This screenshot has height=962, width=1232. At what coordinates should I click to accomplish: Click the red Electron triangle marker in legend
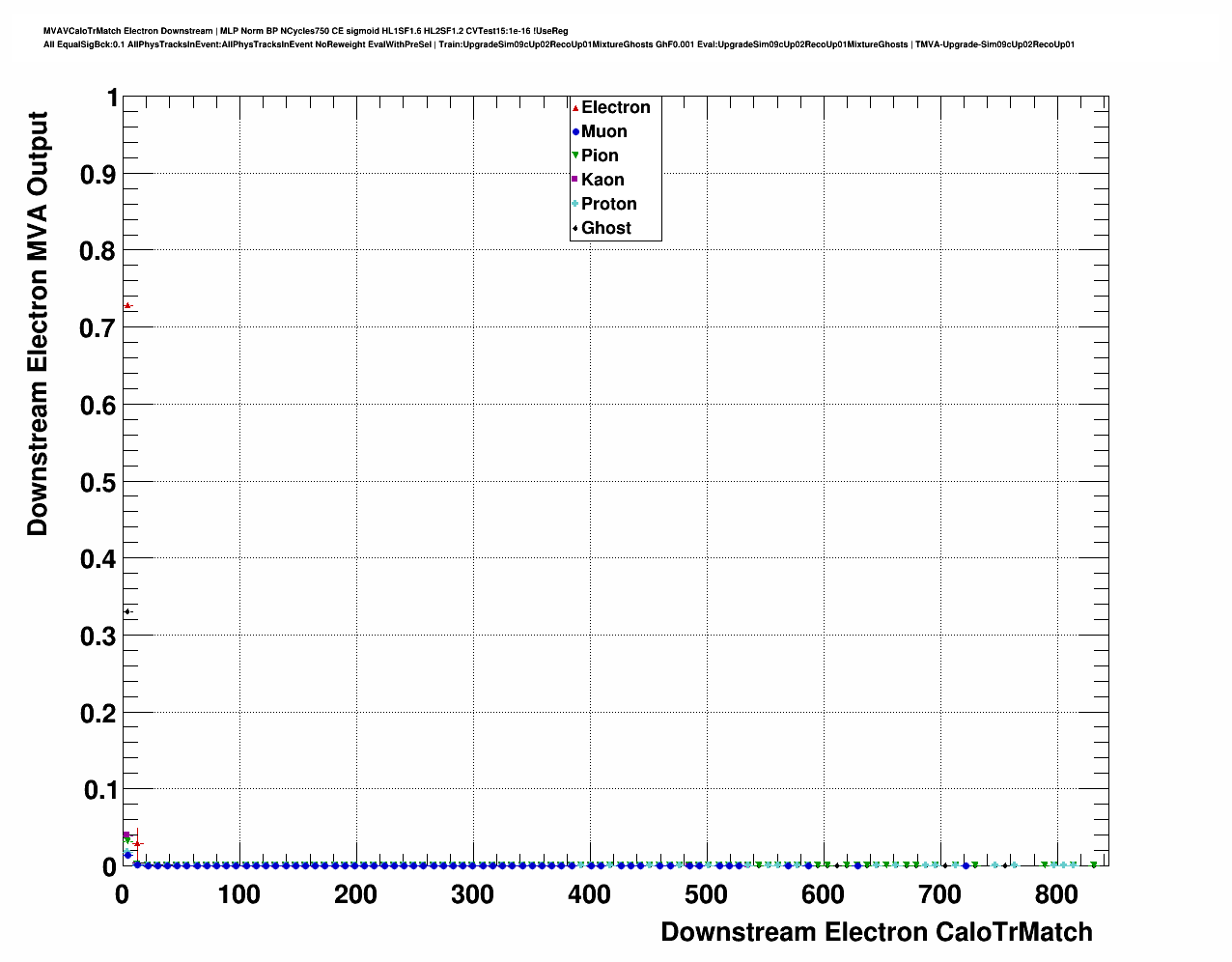(x=575, y=108)
